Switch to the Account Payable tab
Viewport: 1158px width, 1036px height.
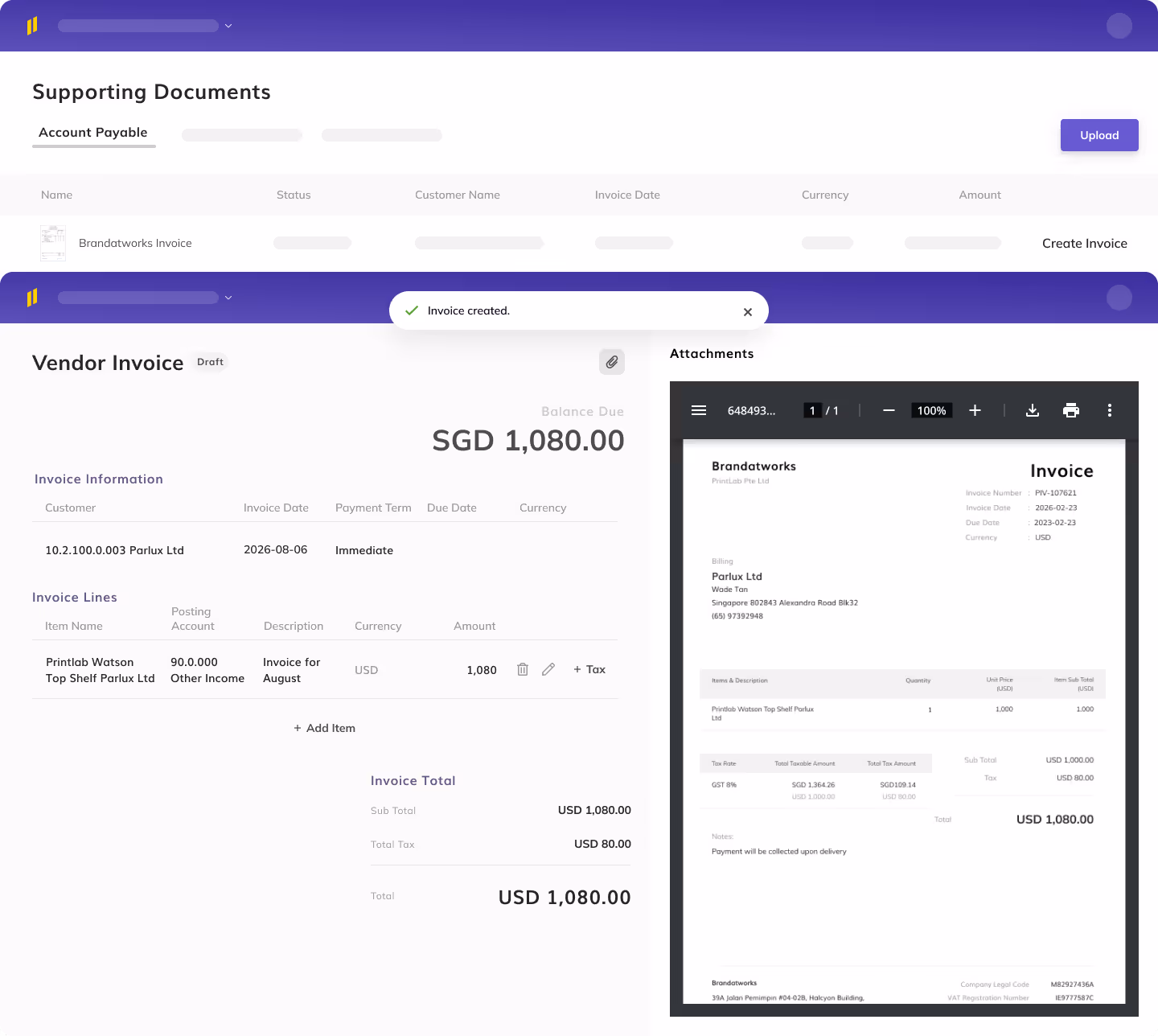point(93,132)
